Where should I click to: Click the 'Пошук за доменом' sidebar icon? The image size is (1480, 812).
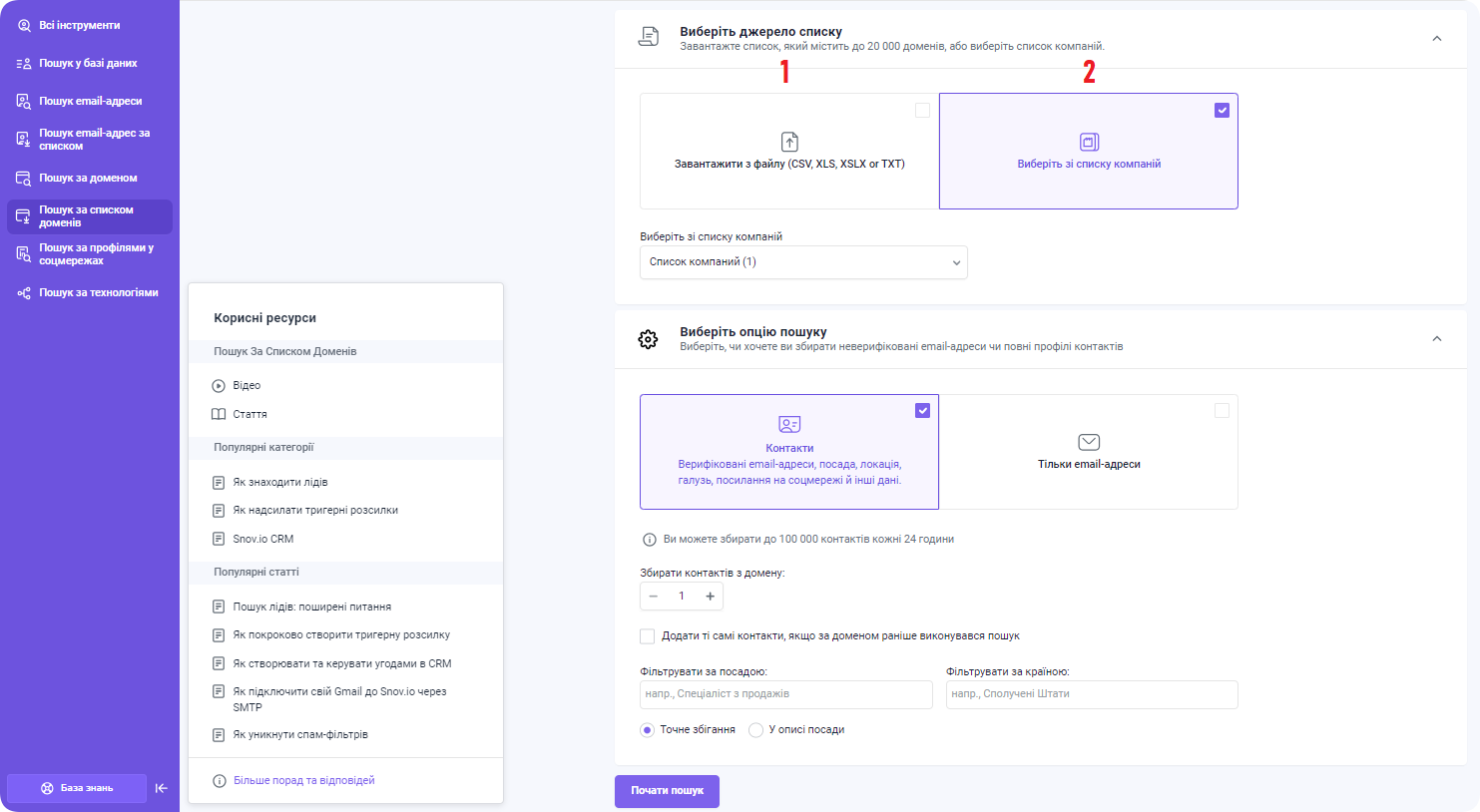[24, 178]
